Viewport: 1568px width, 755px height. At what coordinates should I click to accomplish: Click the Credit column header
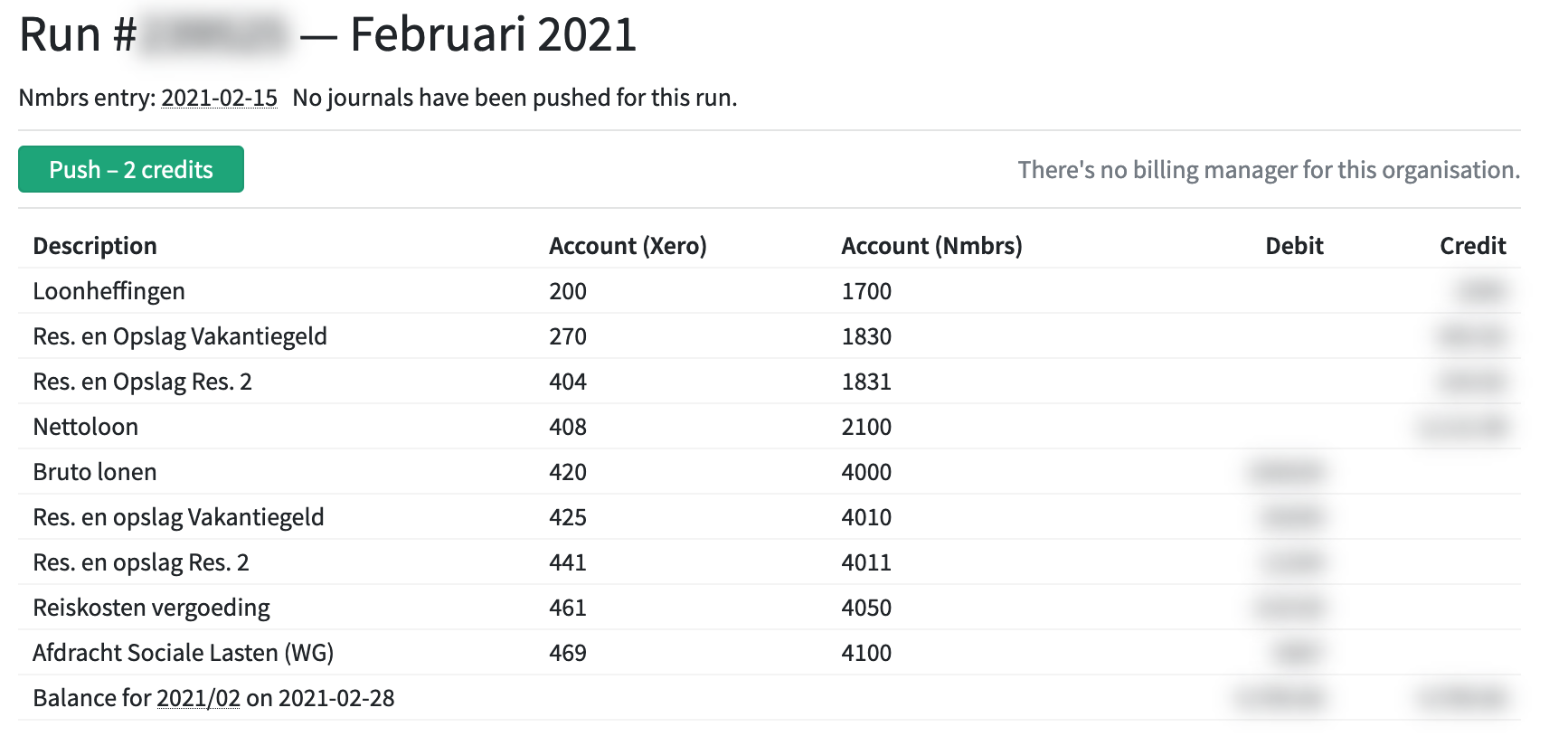point(1472,246)
